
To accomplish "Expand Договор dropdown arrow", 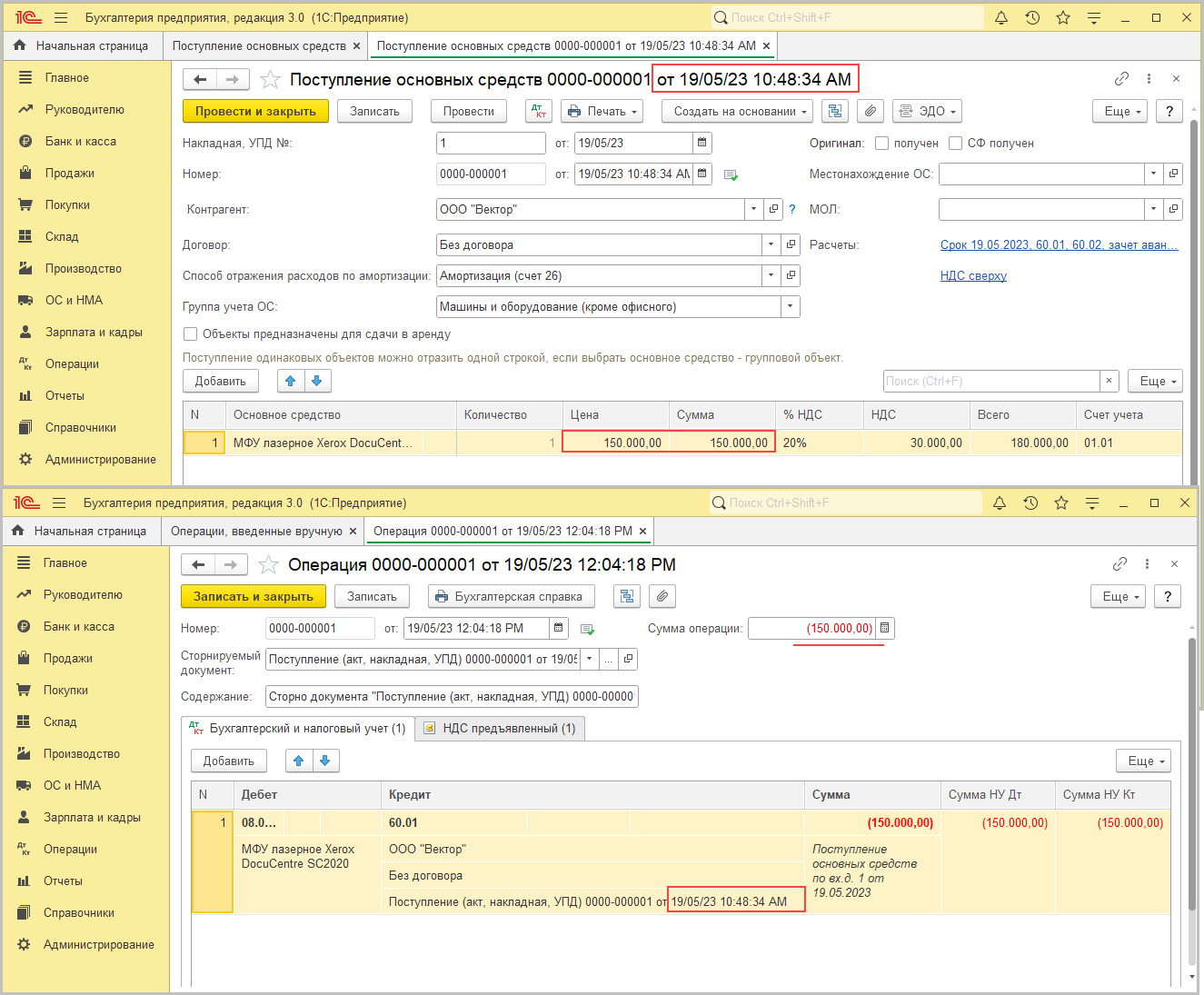I will coord(771,244).
